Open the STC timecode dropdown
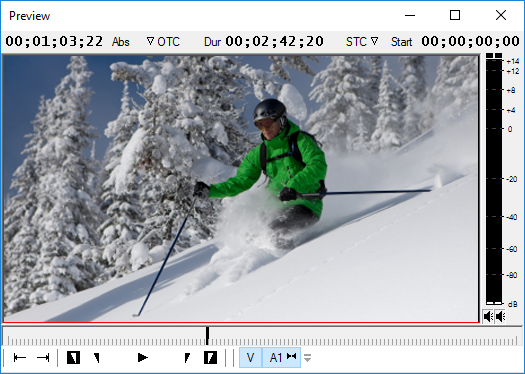This screenshot has height=374, width=525. [x=362, y=42]
